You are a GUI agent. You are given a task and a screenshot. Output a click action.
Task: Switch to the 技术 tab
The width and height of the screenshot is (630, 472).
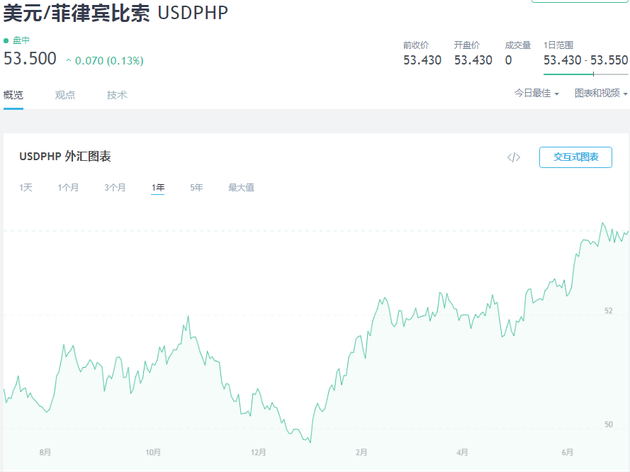(x=117, y=95)
